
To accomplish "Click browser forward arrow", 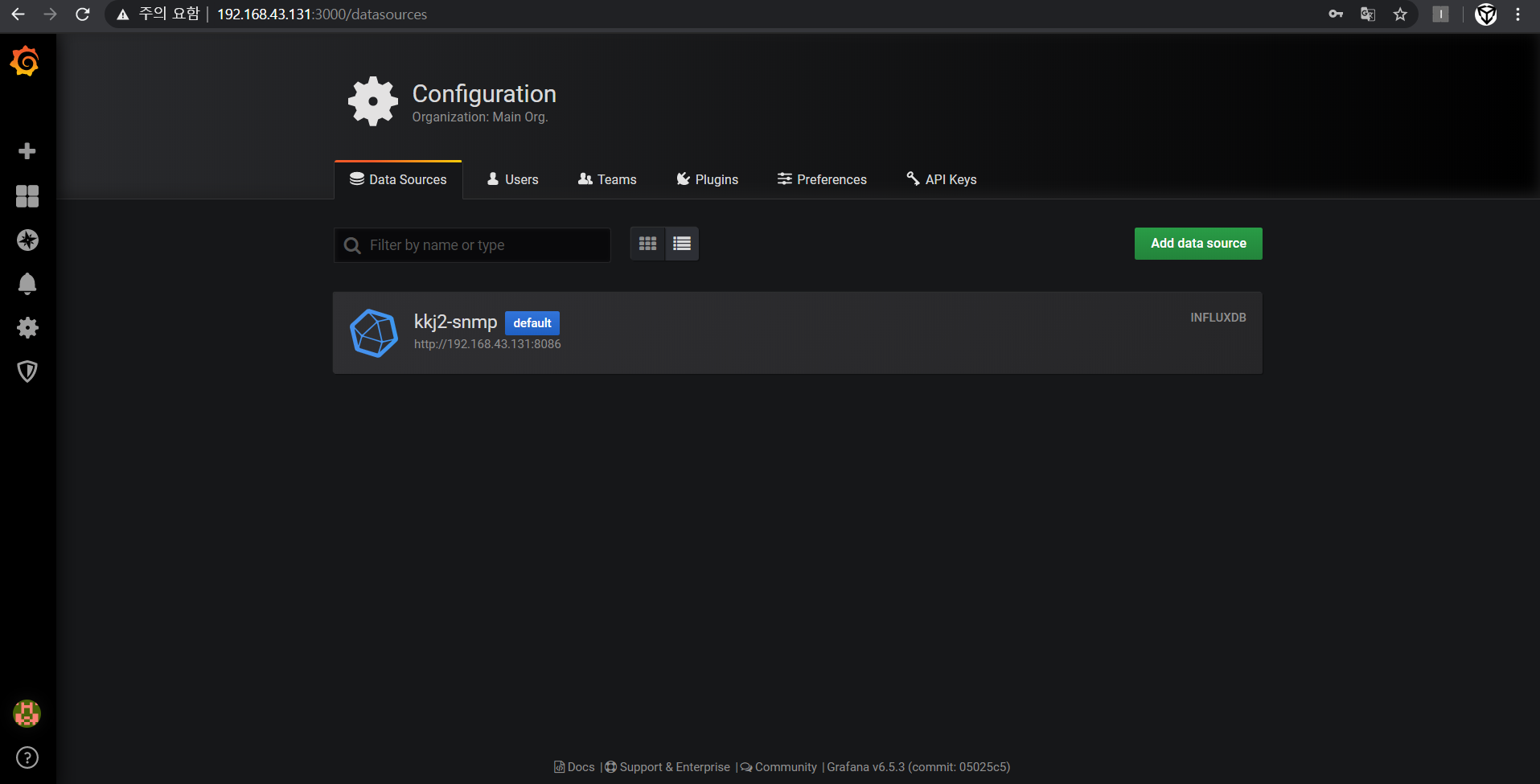I will point(50,14).
